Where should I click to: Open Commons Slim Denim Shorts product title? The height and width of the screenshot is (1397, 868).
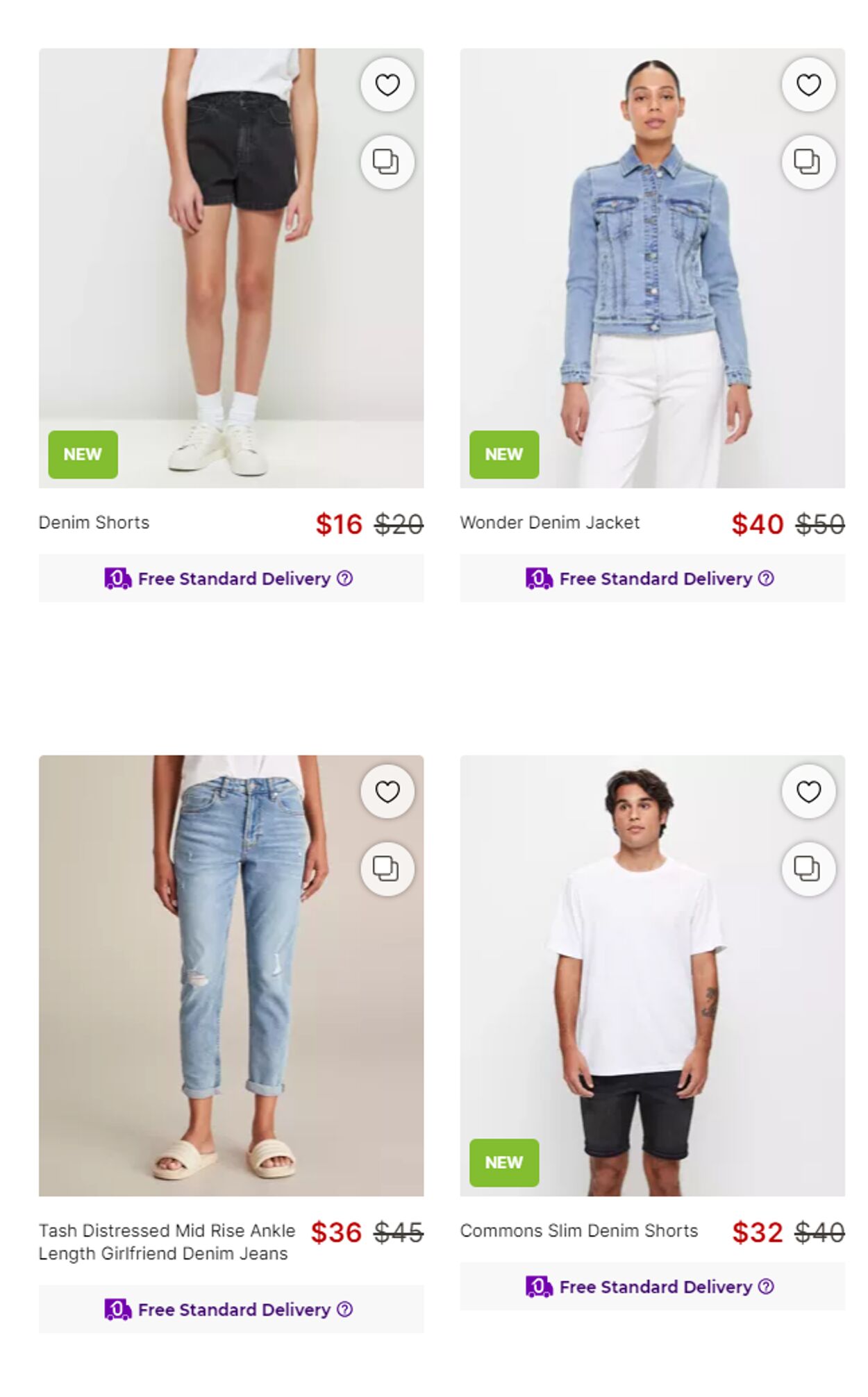pyautogui.click(x=578, y=1230)
